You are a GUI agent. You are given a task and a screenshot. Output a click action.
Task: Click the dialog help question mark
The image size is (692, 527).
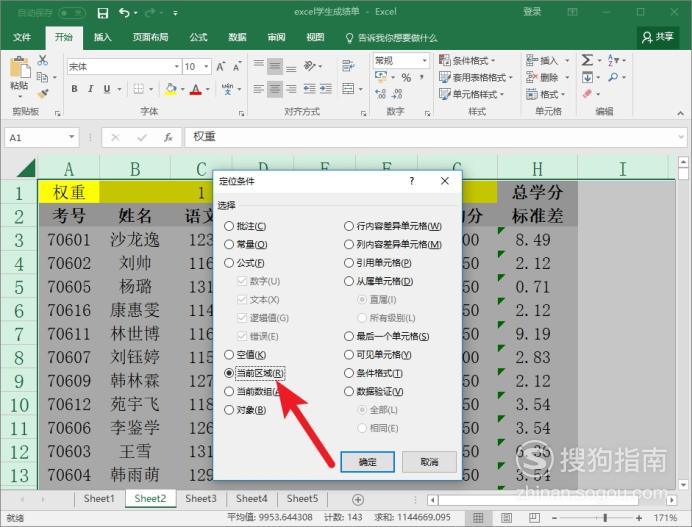(411, 181)
